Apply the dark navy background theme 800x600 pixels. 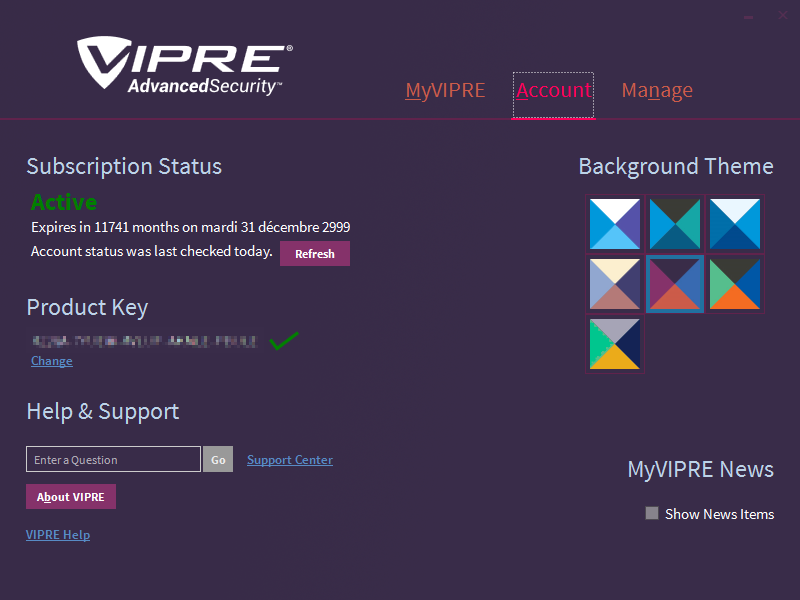734,224
